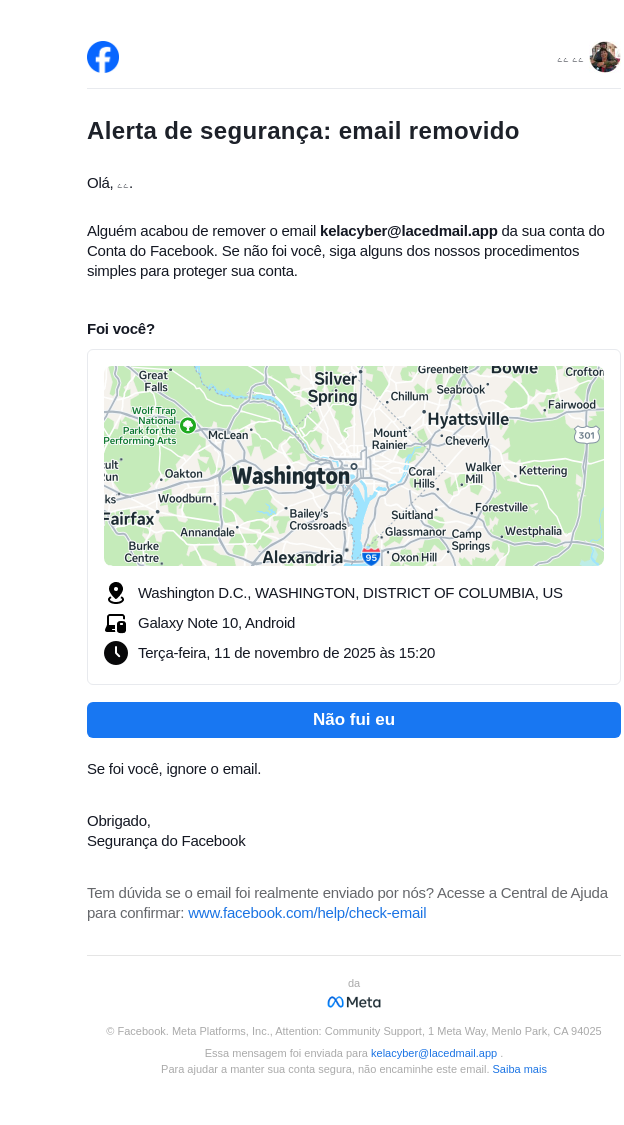Screen dimensions: 624x1125
Task: Click the location pin icon
Action: click(x=116, y=593)
